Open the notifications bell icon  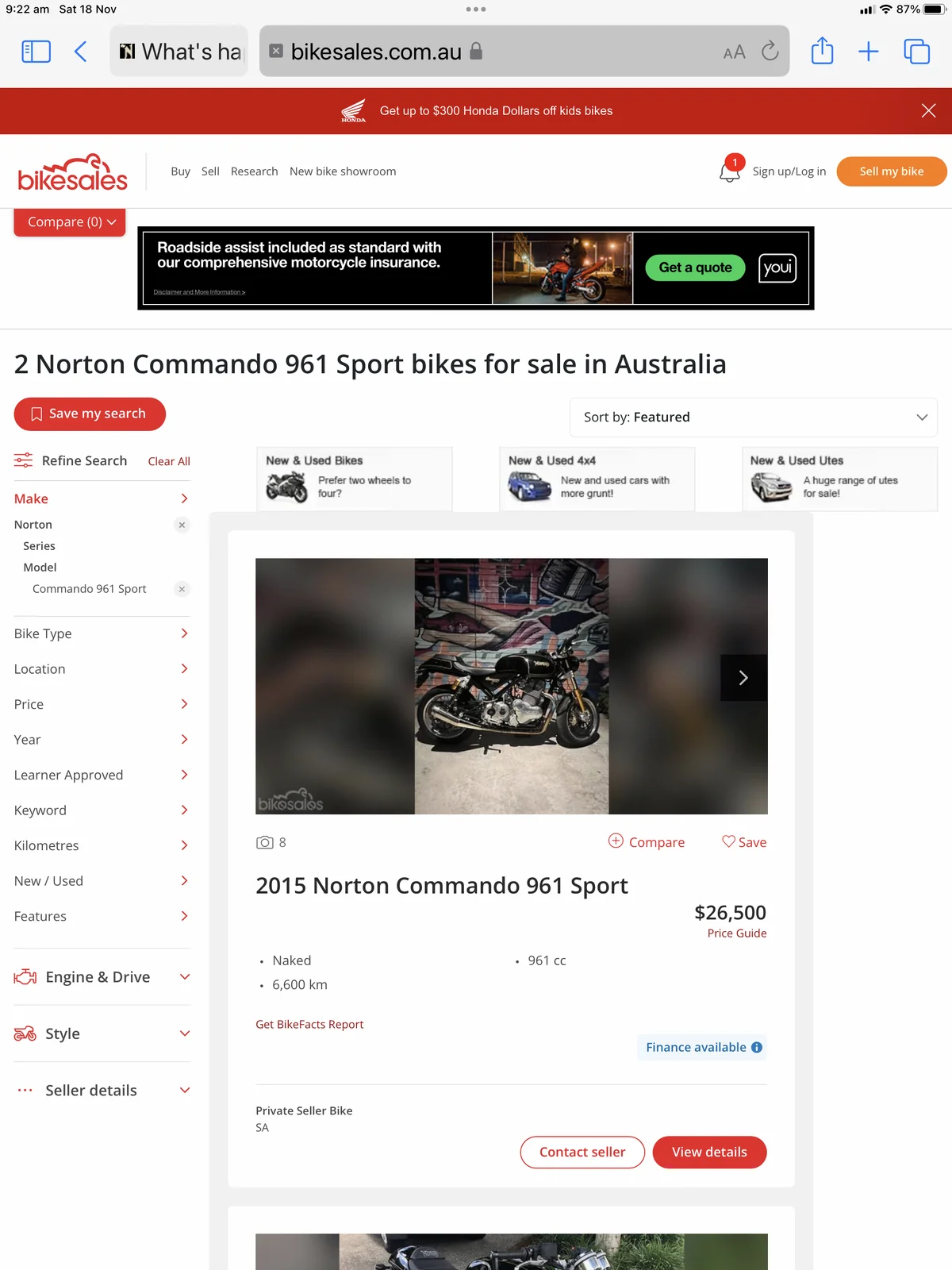tap(730, 171)
